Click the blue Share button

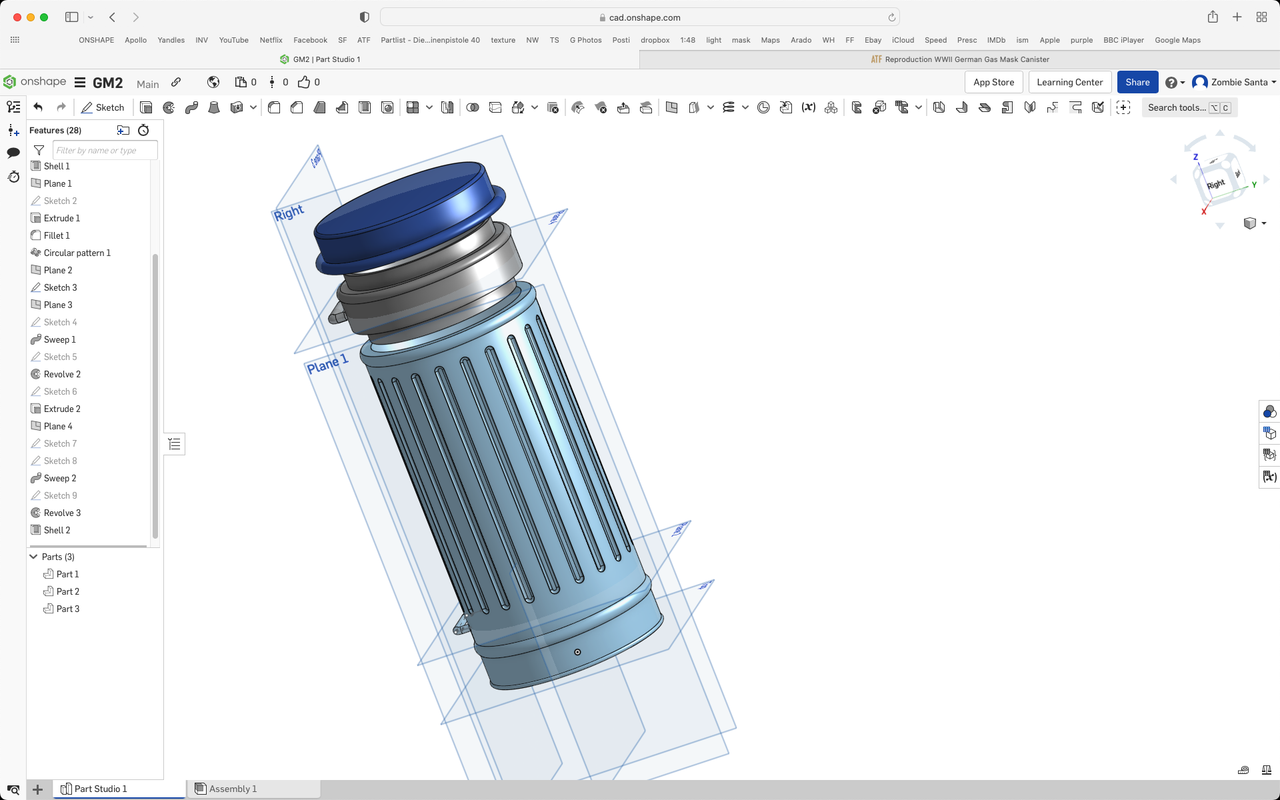(1137, 82)
